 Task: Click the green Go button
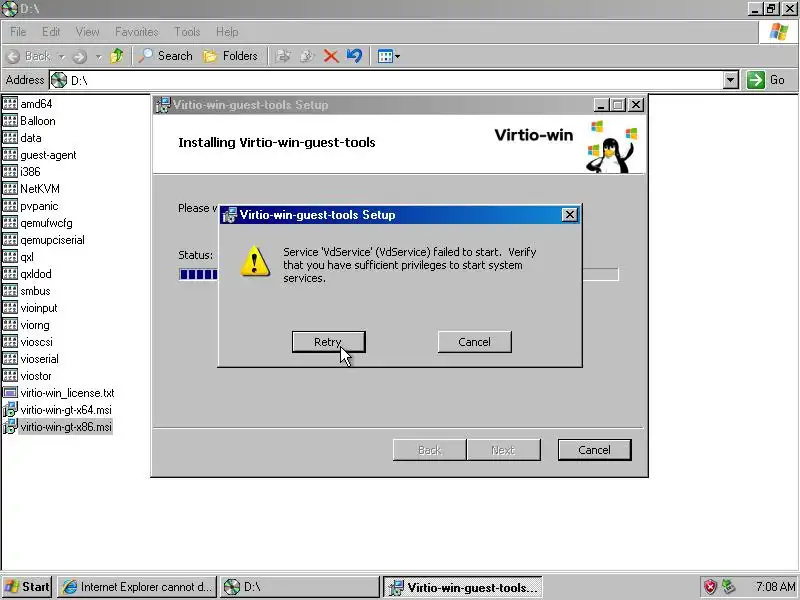click(766, 80)
